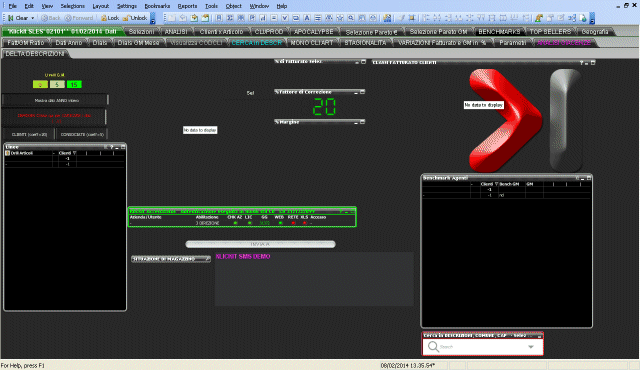Viewport: 640px width, 370px height.
Task: Switch to the STAGIONALITA tab
Action: pos(365,42)
